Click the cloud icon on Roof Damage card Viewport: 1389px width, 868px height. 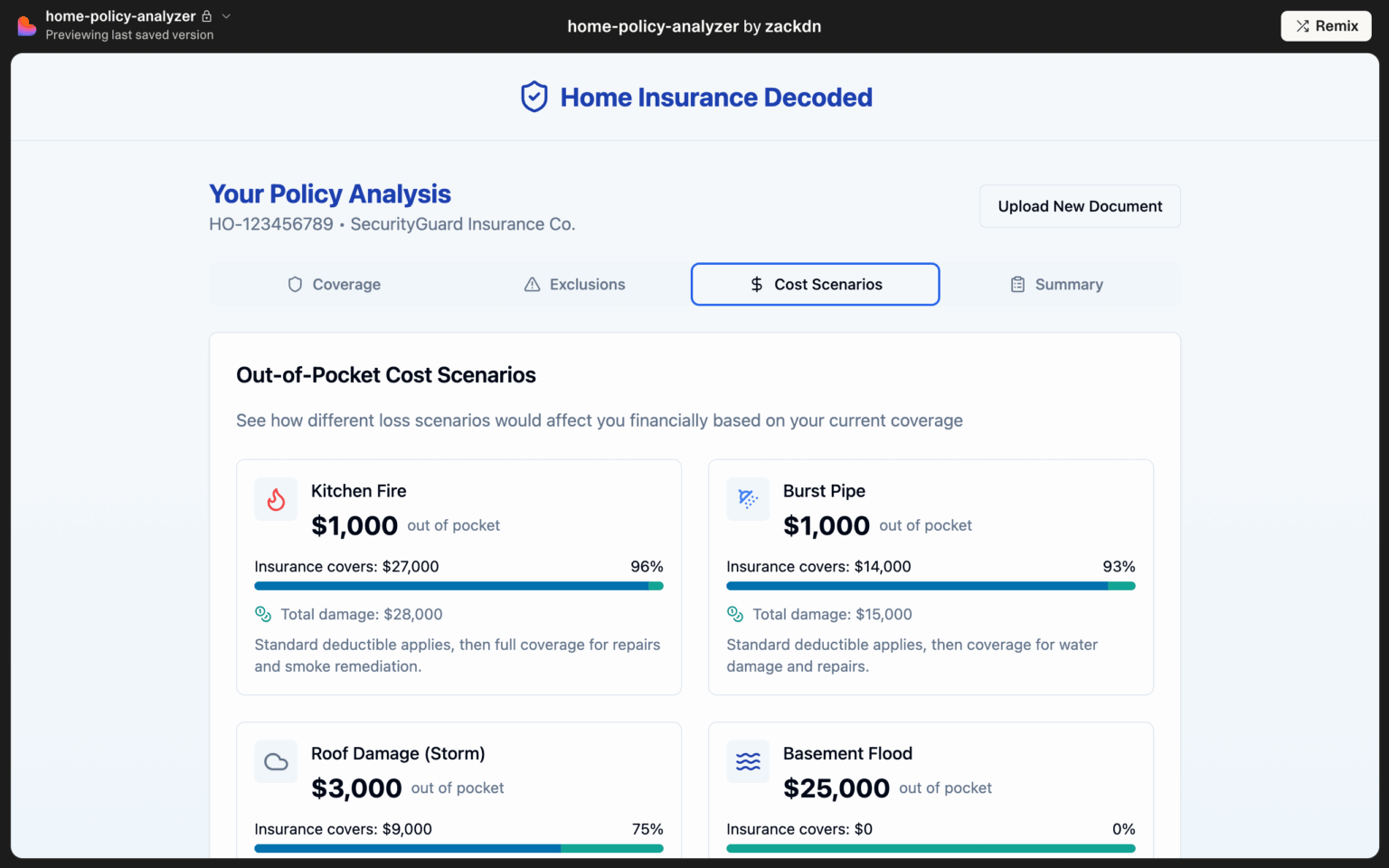point(276,761)
